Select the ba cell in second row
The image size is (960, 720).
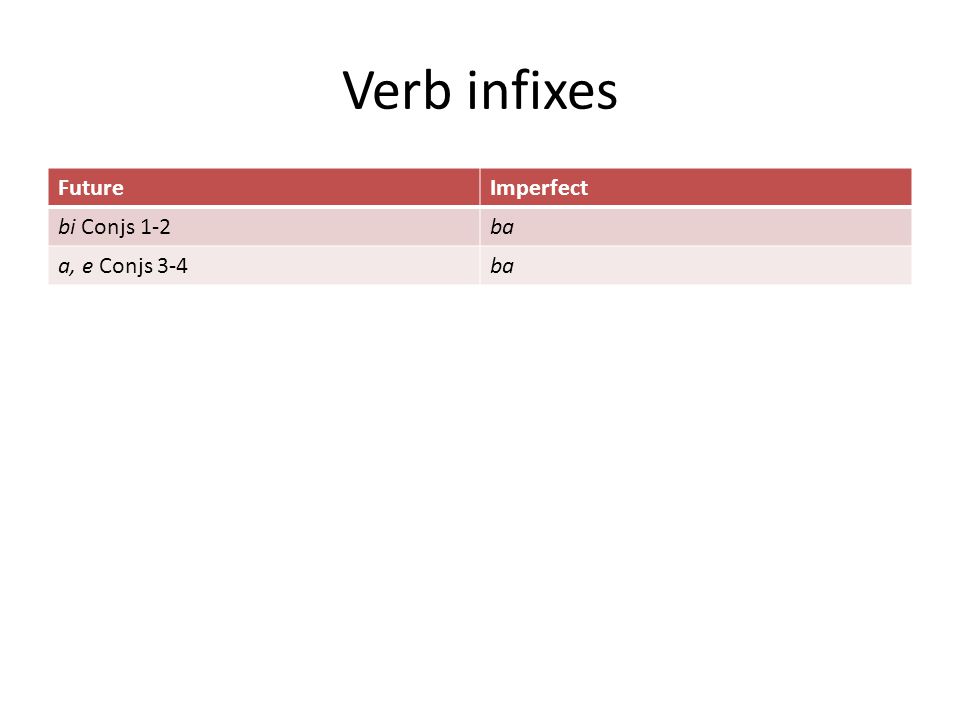tap(696, 266)
